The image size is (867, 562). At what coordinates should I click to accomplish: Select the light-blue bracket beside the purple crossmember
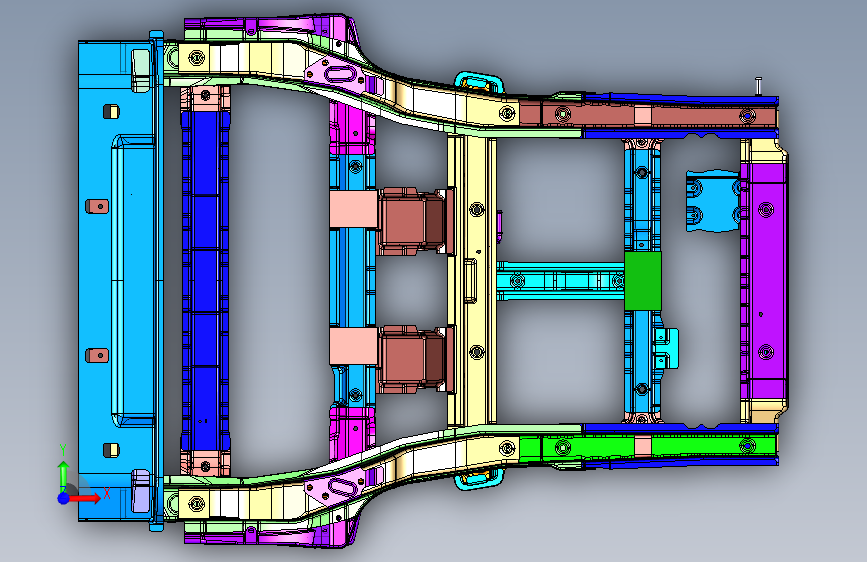point(713,201)
